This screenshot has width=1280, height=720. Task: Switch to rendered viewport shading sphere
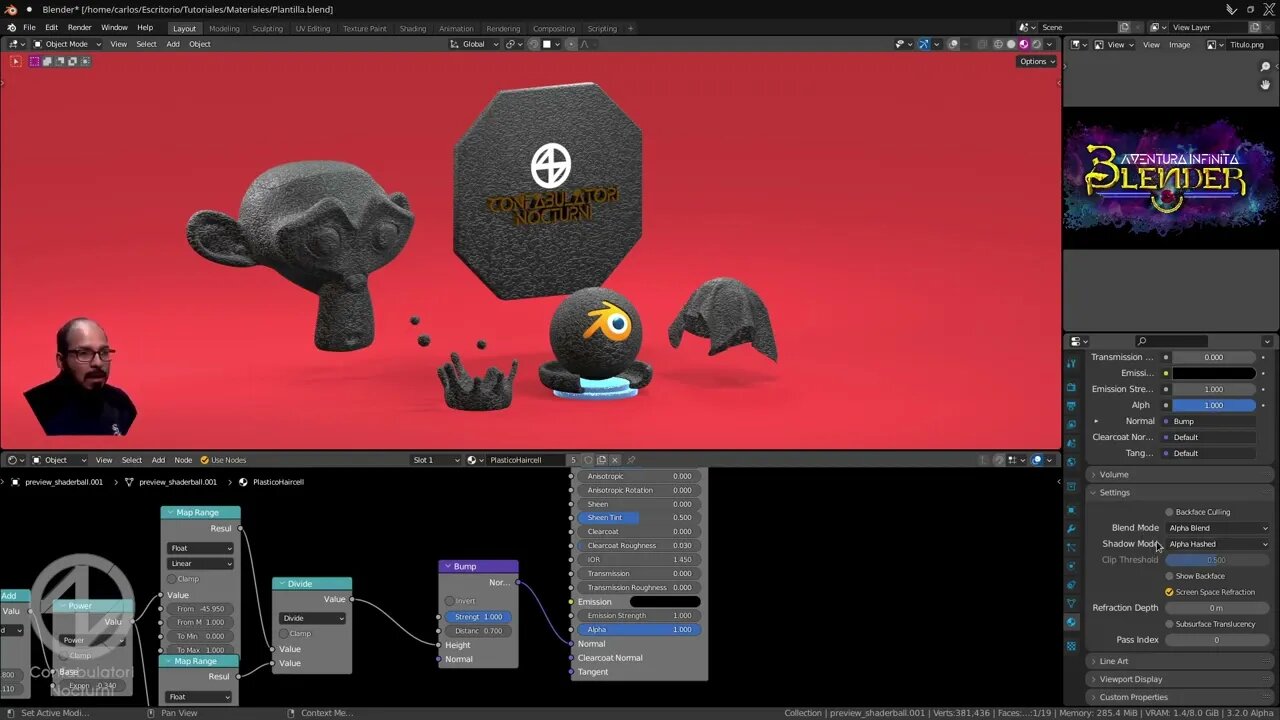(1036, 44)
